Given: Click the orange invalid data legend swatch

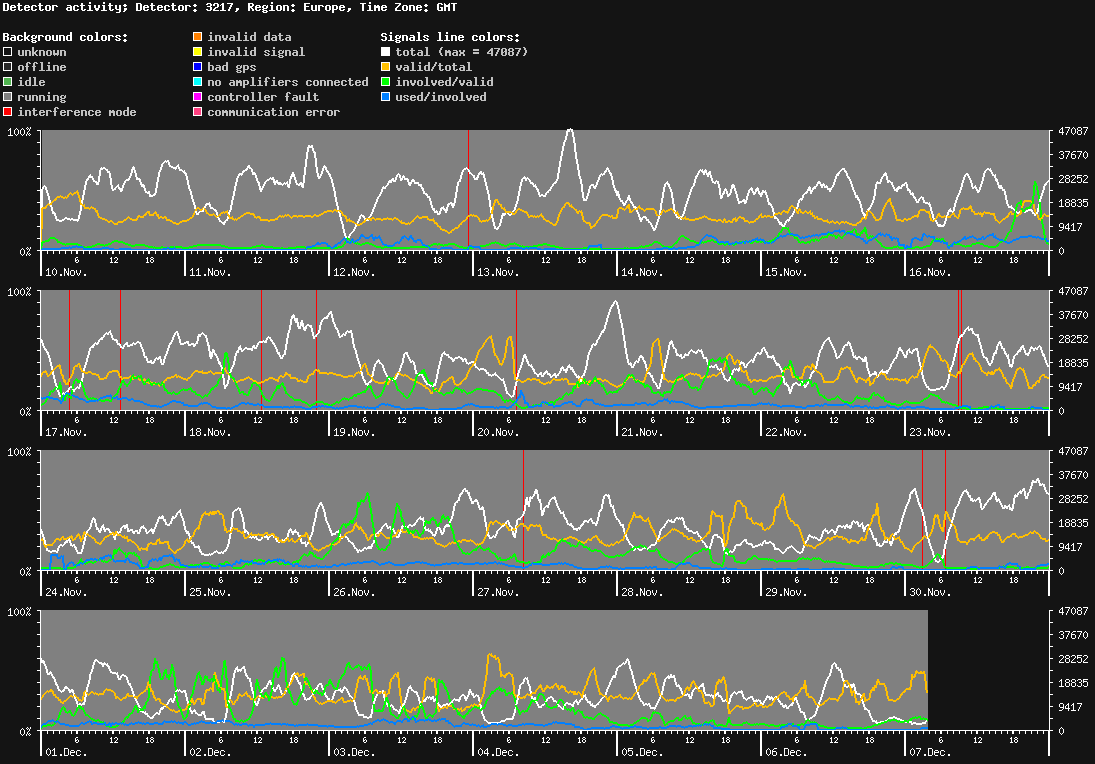Looking at the screenshot, I should click(x=198, y=37).
